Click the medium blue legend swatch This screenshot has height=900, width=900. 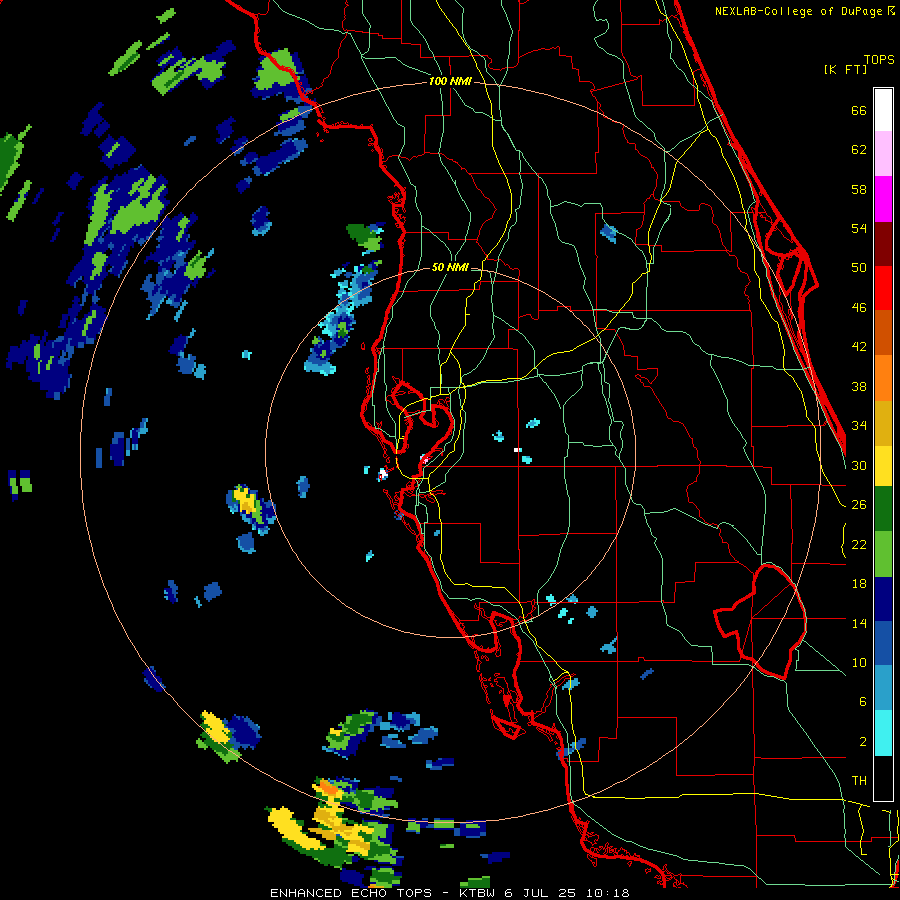[883, 643]
